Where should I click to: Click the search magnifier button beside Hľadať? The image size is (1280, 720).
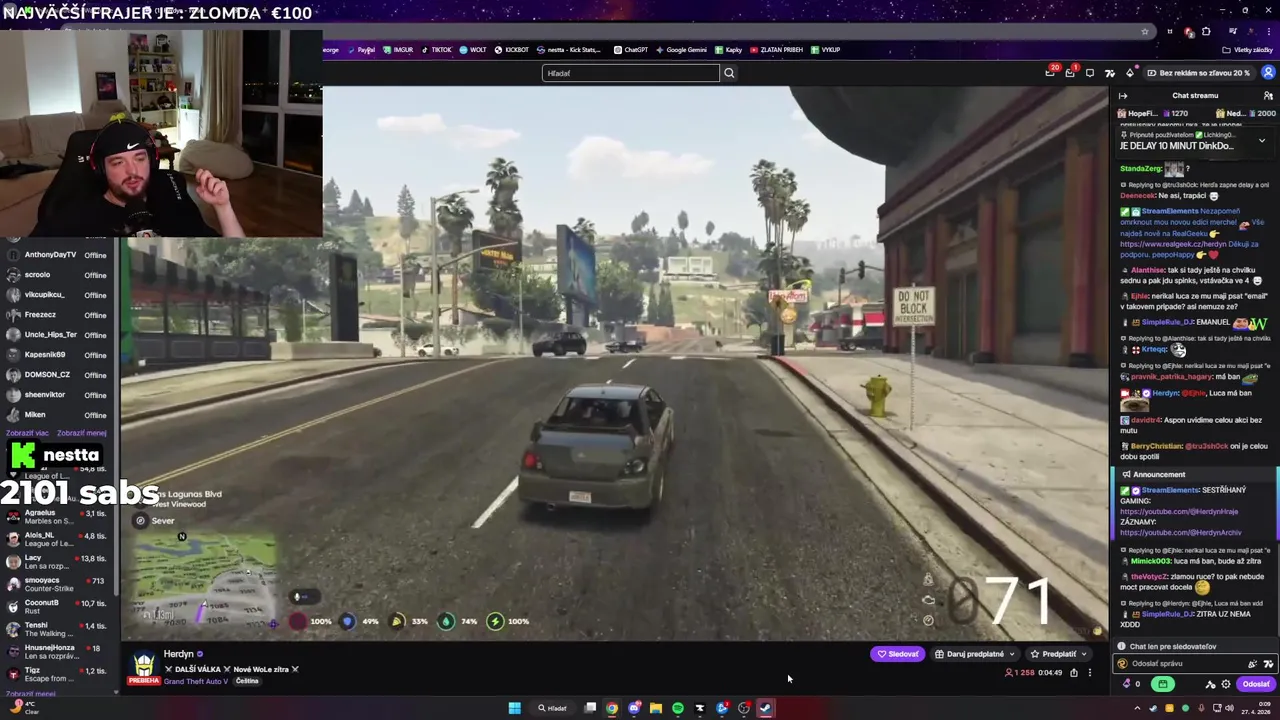(729, 73)
